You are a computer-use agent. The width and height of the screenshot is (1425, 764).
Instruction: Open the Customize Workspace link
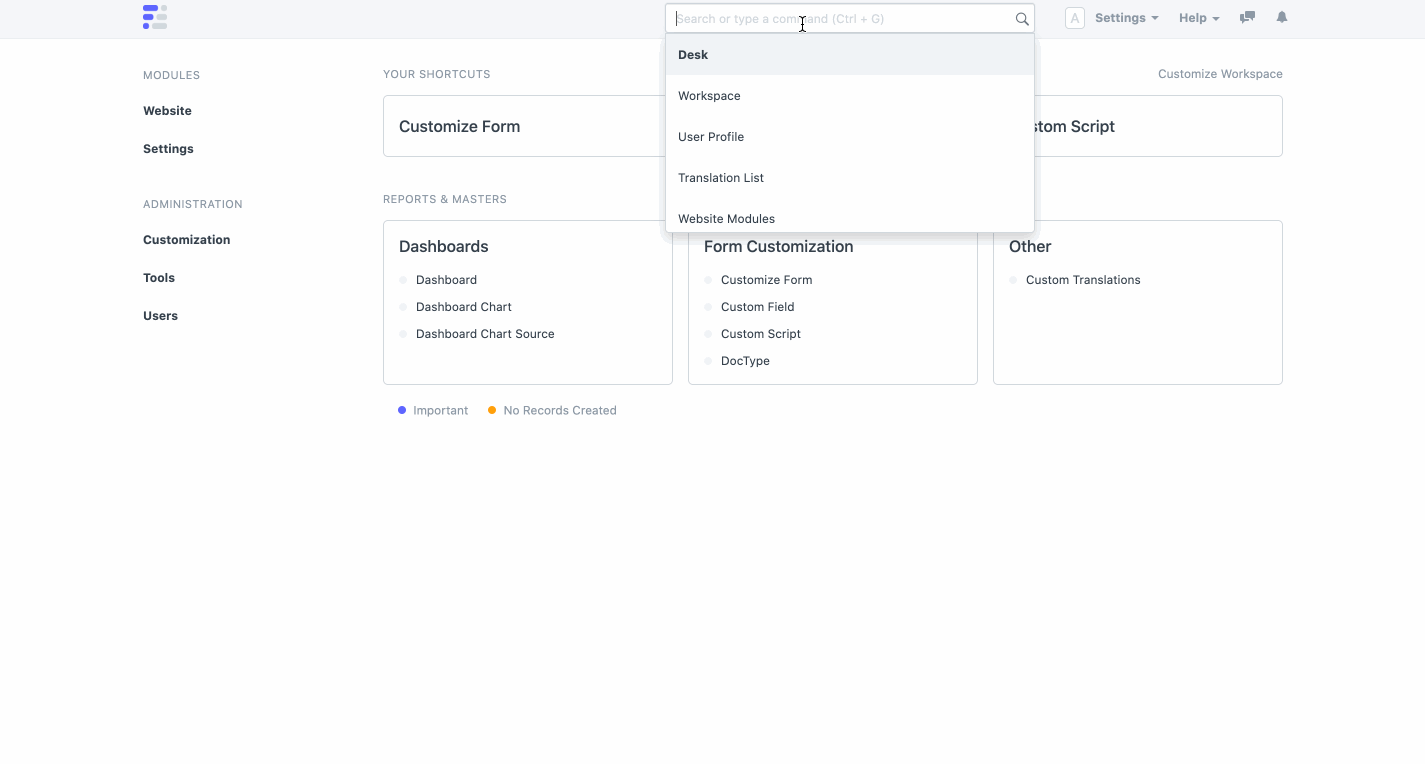pos(1220,73)
